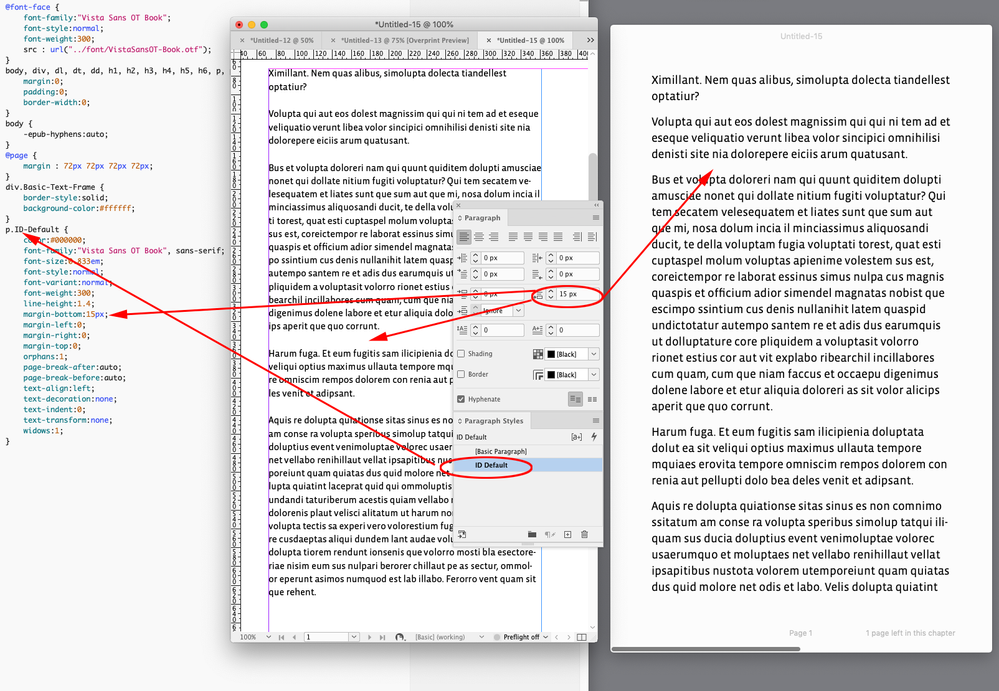The width and height of the screenshot is (999, 691).
Task: Choose Justify with last line aligned right
Action: point(543,236)
